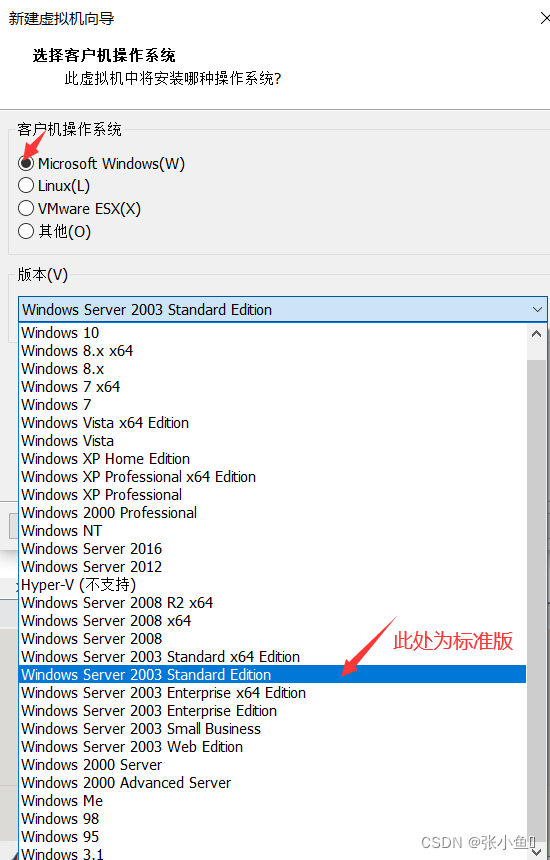This screenshot has width=550, height=860.
Task: Select Windows 7 x64 in the list
Action: pyautogui.click(x=273, y=387)
